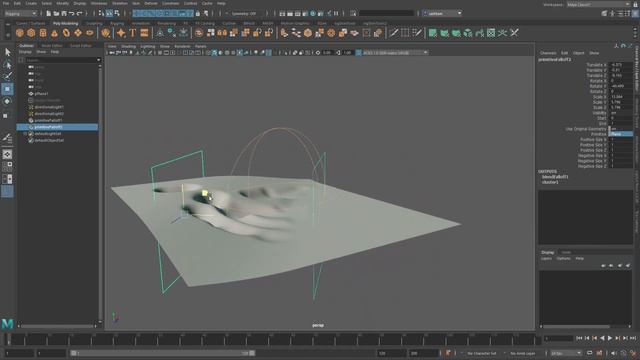640x360 pixels.
Task: Switch to single-pane layout in toolbox
Action: click(7, 154)
